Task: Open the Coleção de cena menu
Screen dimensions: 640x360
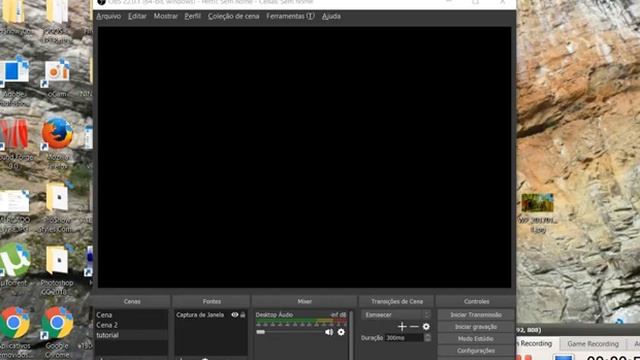Action: click(x=233, y=16)
